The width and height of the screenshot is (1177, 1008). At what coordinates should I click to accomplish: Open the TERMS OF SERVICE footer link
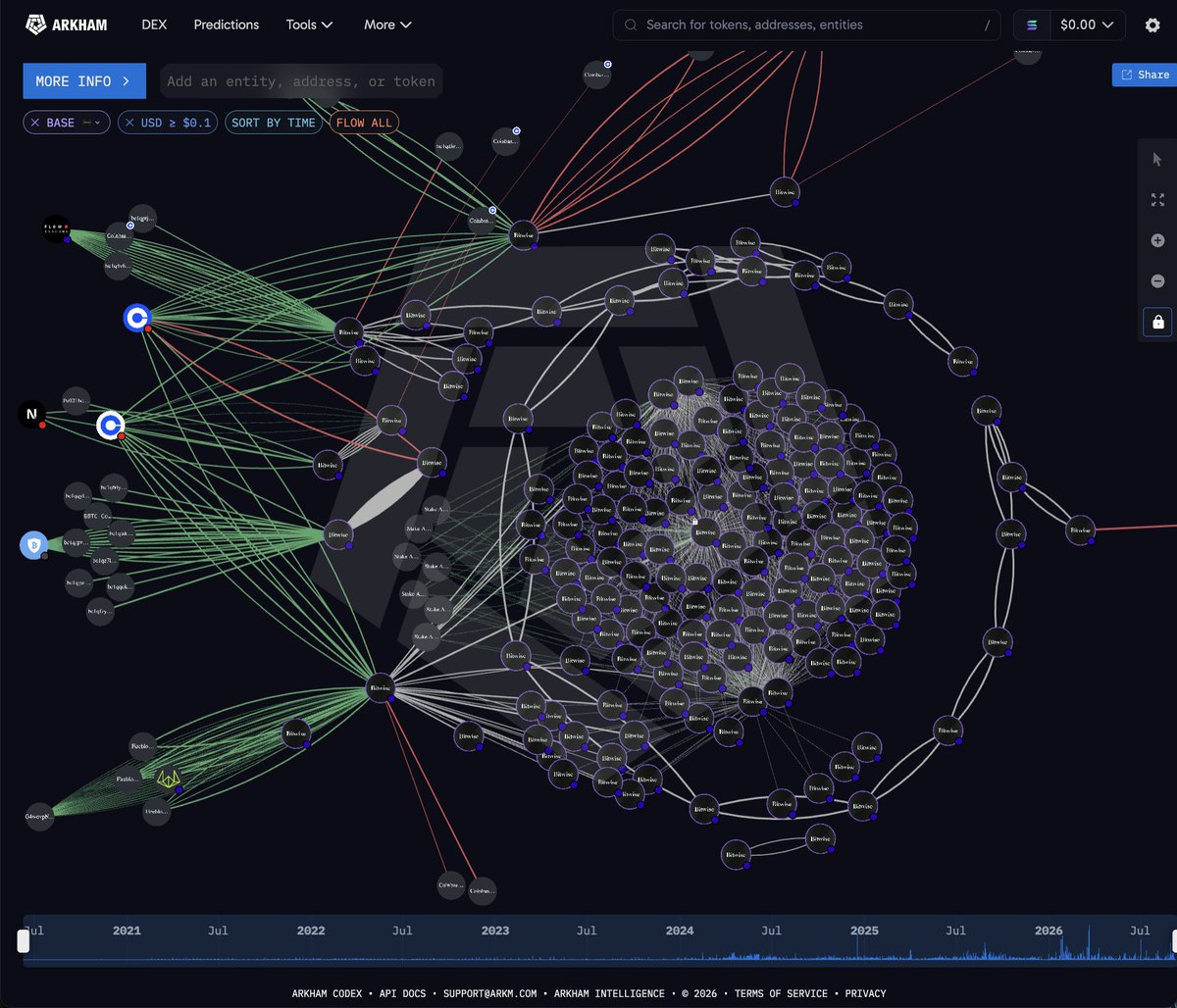[781, 993]
